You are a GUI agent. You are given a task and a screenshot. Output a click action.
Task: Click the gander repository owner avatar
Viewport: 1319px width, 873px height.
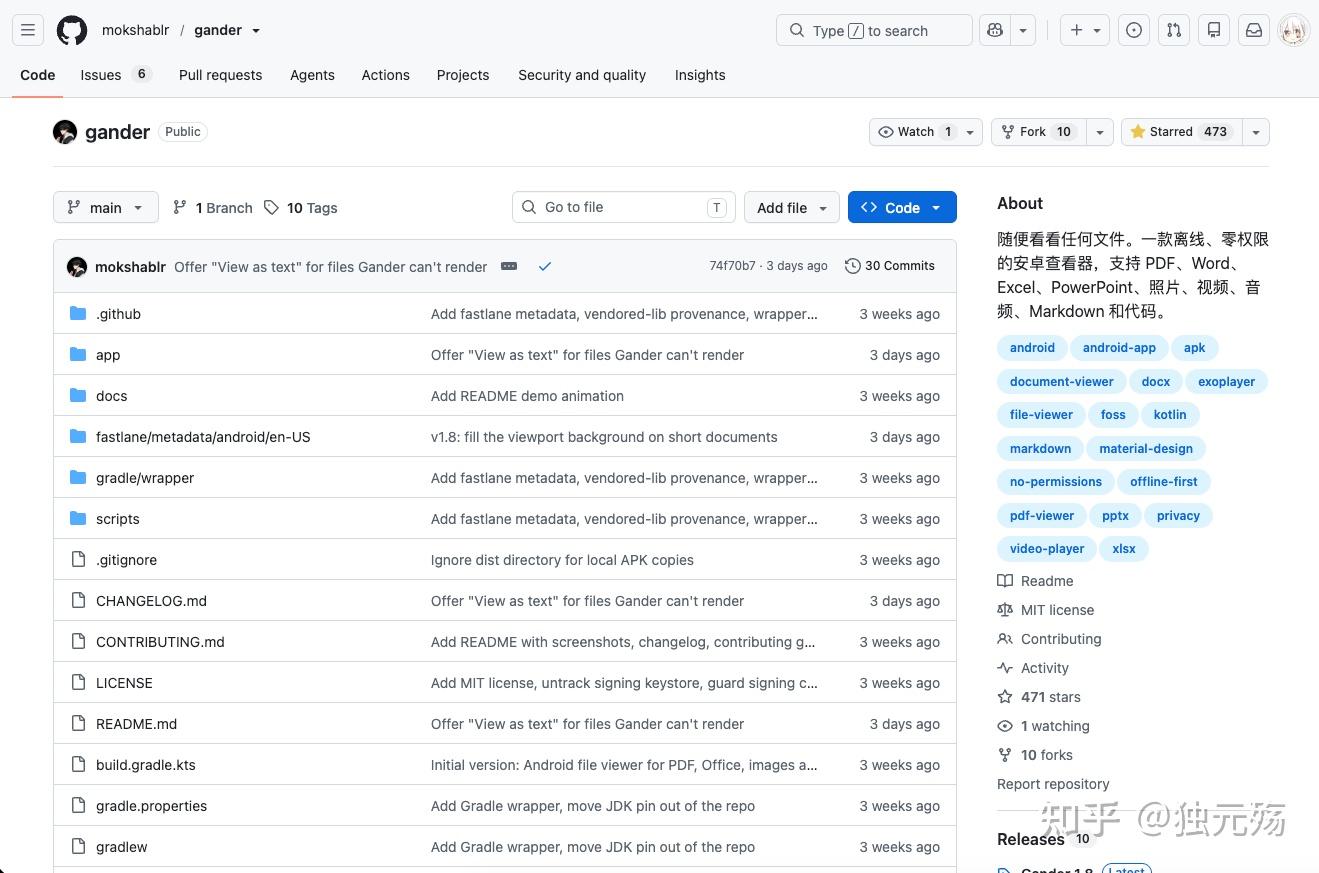[x=65, y=132]
